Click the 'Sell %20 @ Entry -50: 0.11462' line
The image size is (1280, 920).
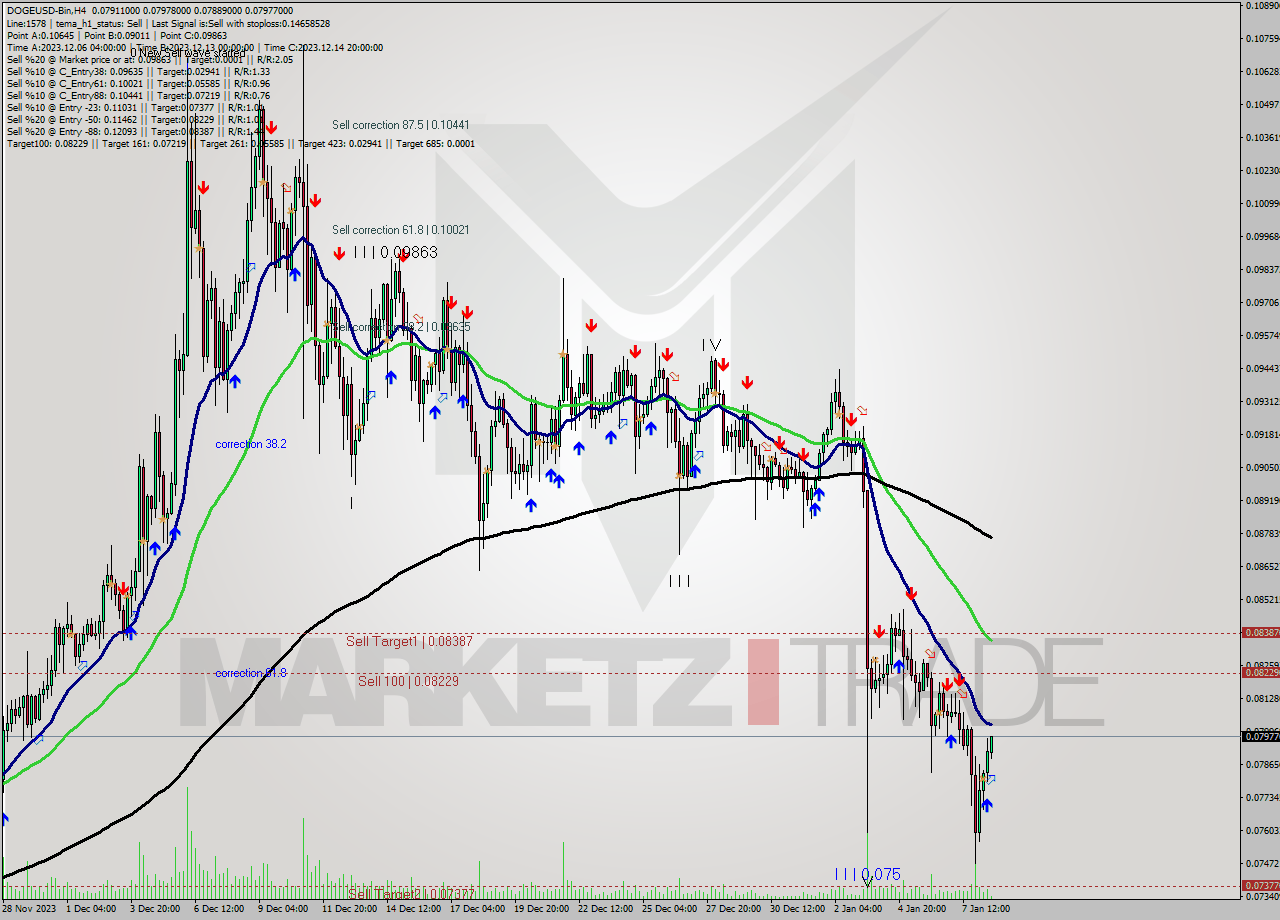coord(135,119)
